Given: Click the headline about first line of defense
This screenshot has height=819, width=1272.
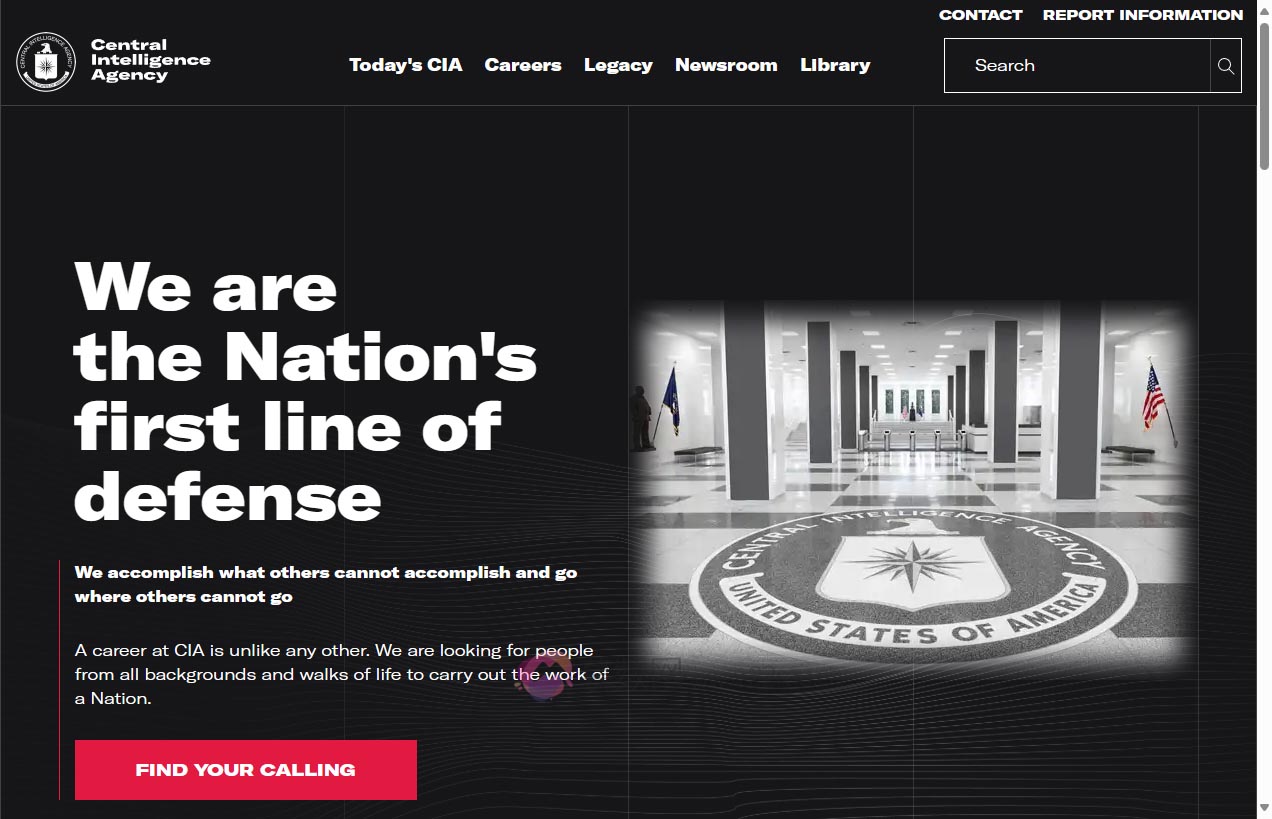Looking at the screenshot, I should pos(300,390).
